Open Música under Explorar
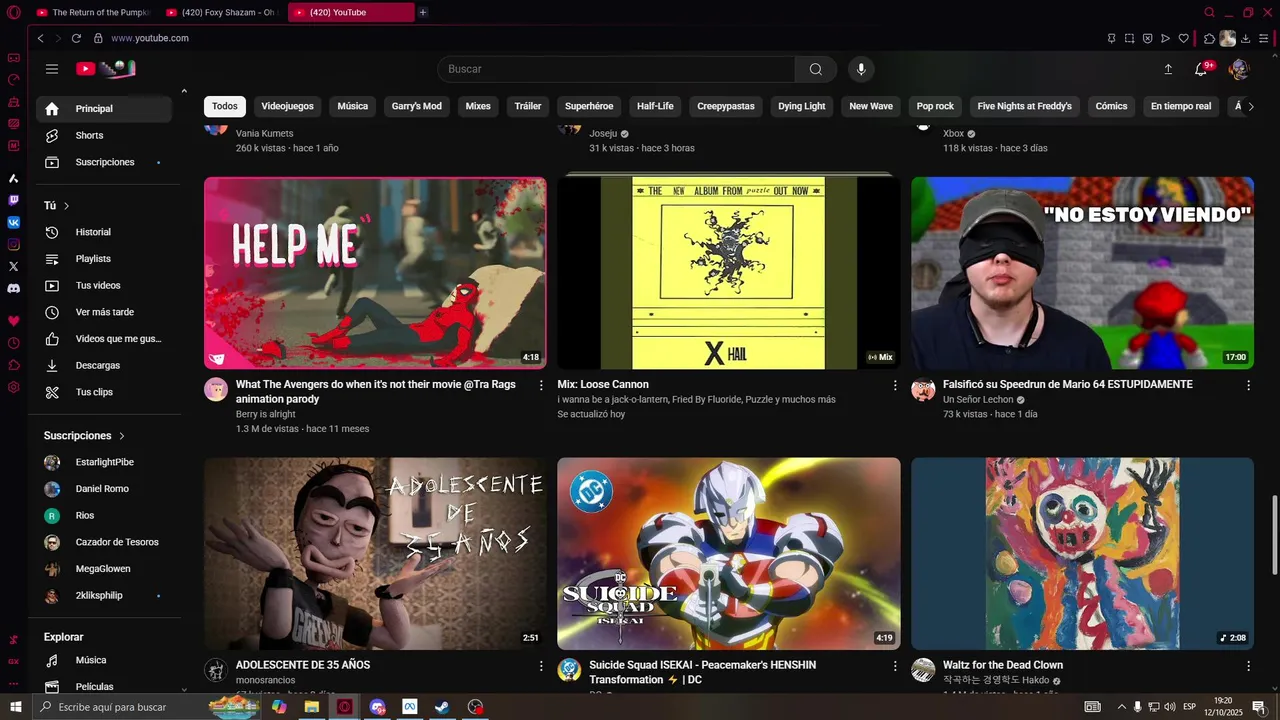The height and width of the screenshot is (720, 1280). coord(104,660)
